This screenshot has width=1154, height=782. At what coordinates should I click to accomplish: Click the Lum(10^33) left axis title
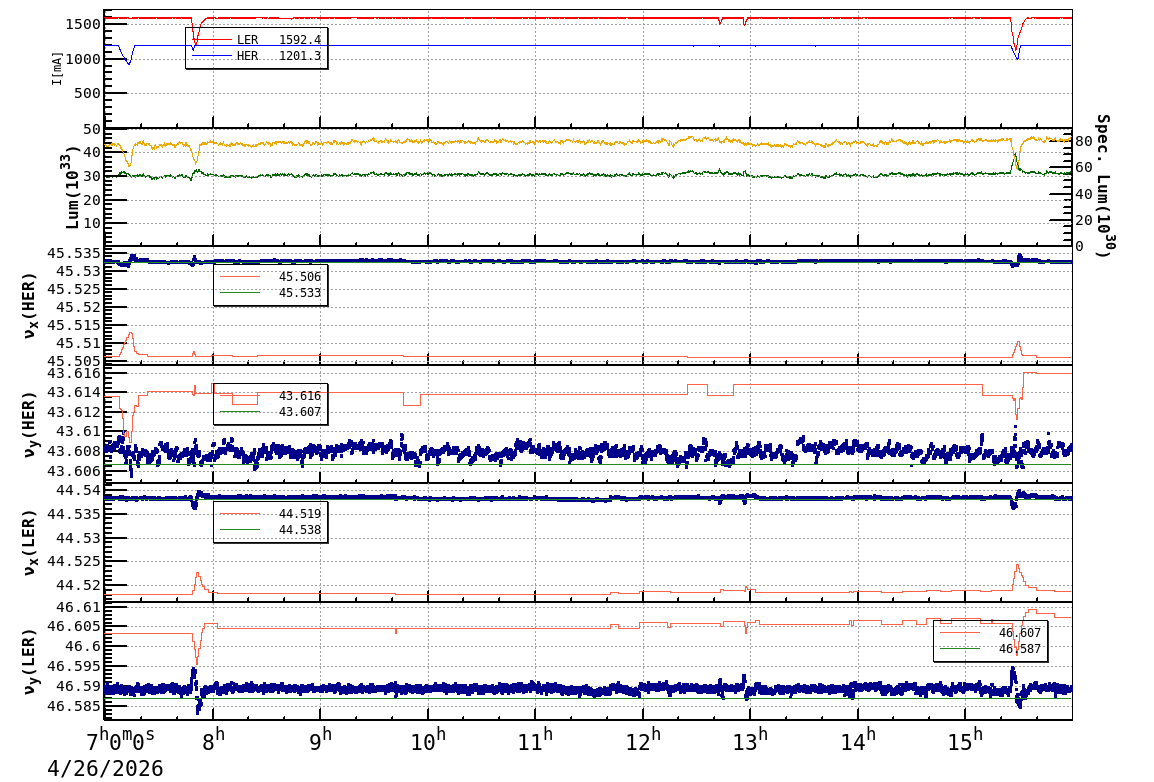tap(71, 189)
